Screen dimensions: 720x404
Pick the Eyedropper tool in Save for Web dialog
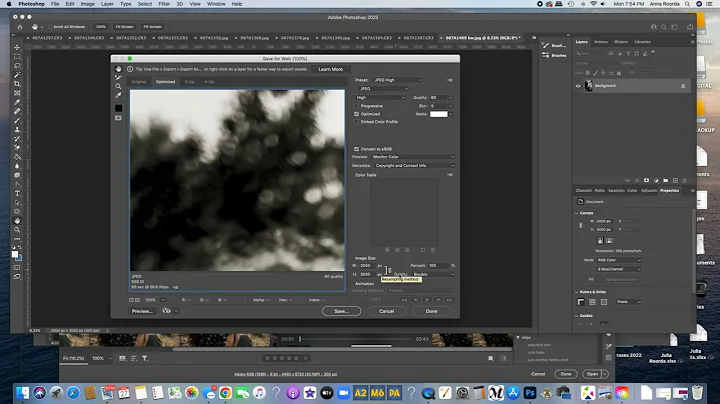point(118,96)
